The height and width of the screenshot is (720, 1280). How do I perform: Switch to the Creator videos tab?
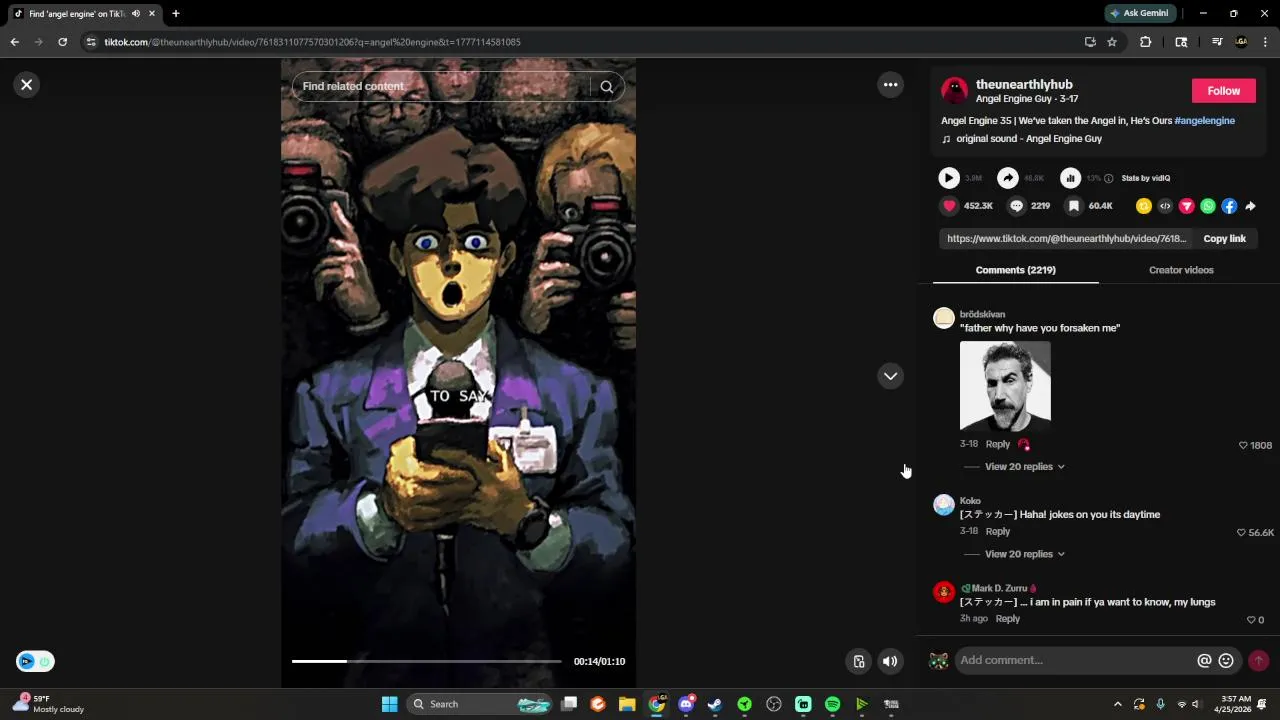click(x=1181, y=270)
